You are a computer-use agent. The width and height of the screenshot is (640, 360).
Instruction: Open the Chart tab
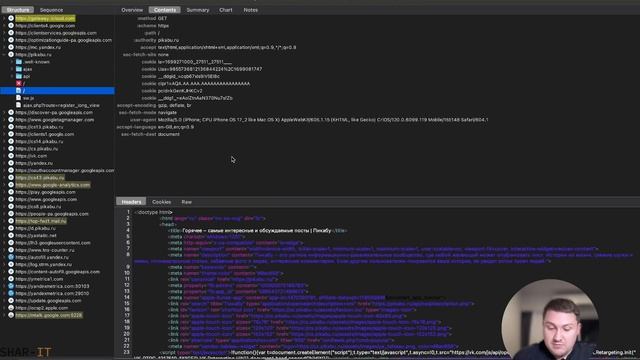click(x=226, y=10)
